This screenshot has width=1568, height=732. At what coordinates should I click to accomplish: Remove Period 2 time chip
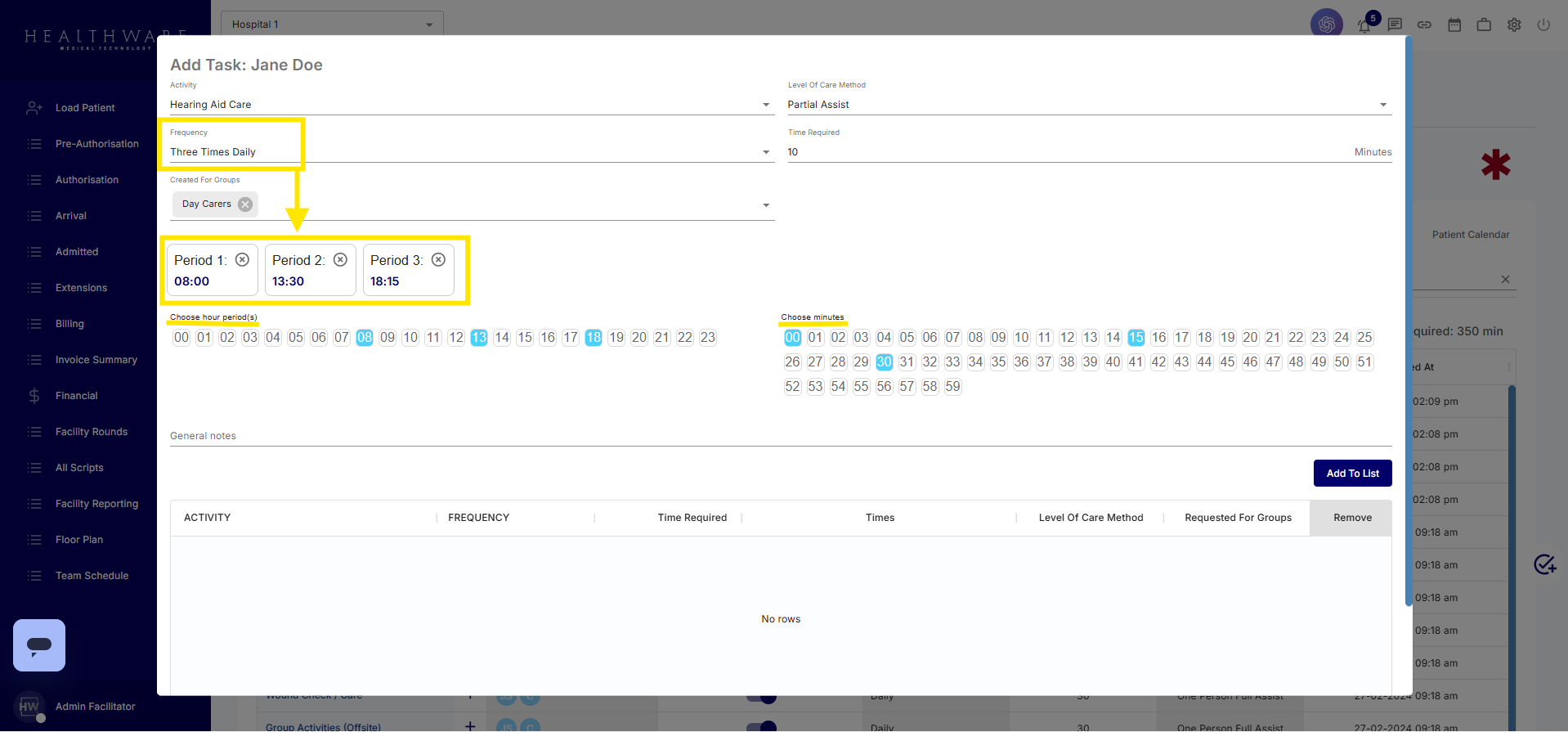340,259
